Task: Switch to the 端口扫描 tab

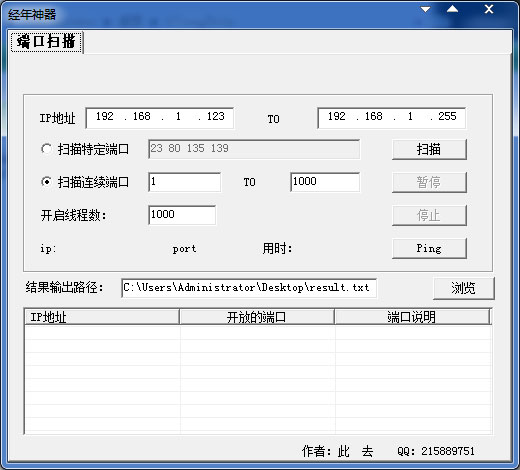Action: [47, 42]
